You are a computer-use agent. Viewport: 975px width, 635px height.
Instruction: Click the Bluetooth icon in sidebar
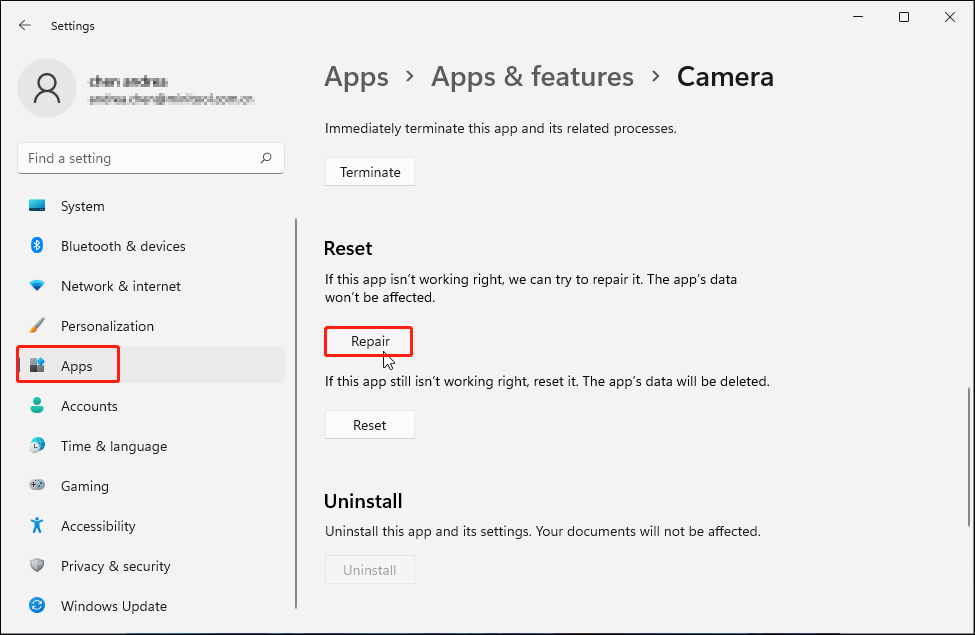37,246
